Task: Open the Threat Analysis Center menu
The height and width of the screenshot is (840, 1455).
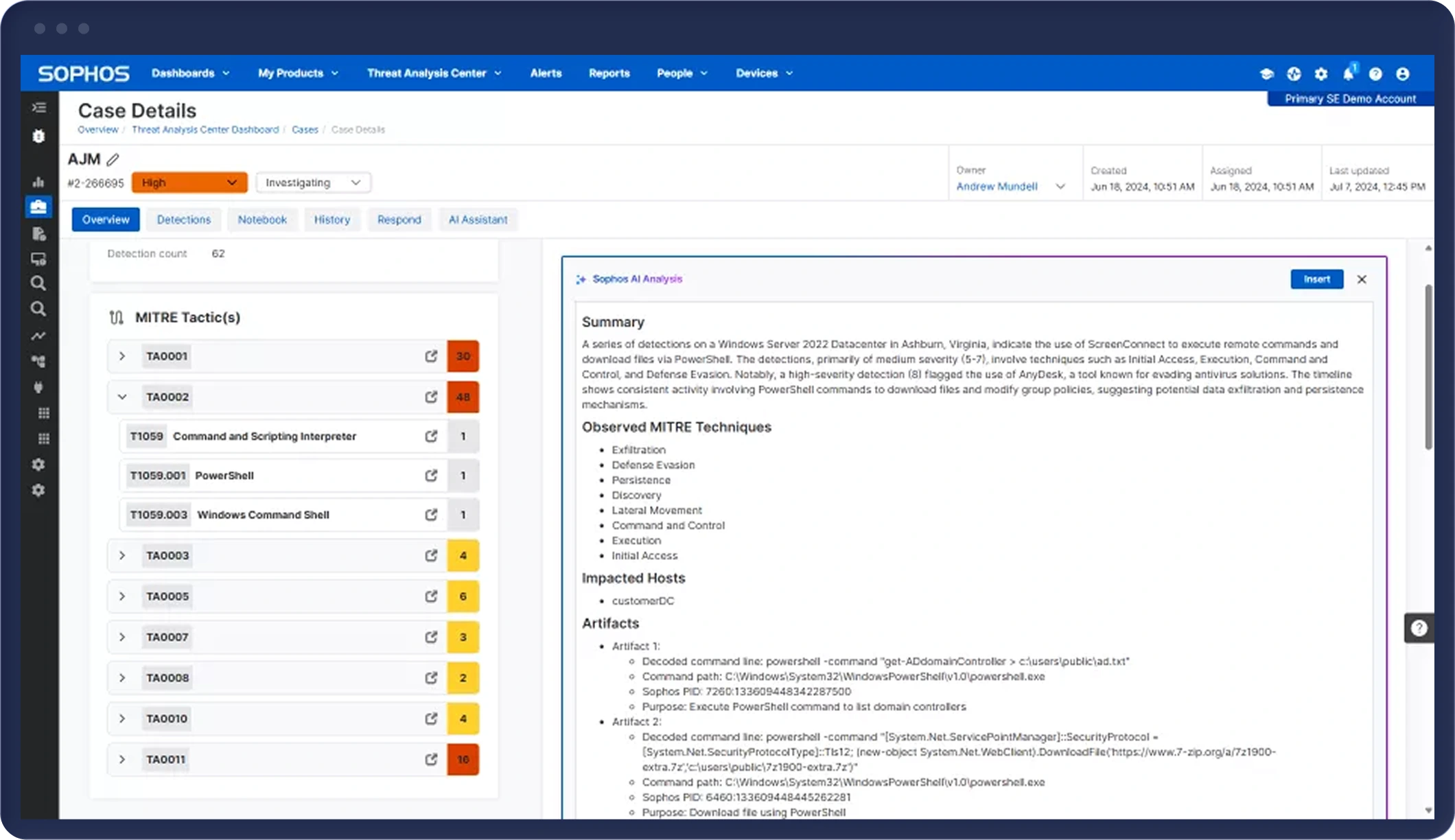Action: 434,73
